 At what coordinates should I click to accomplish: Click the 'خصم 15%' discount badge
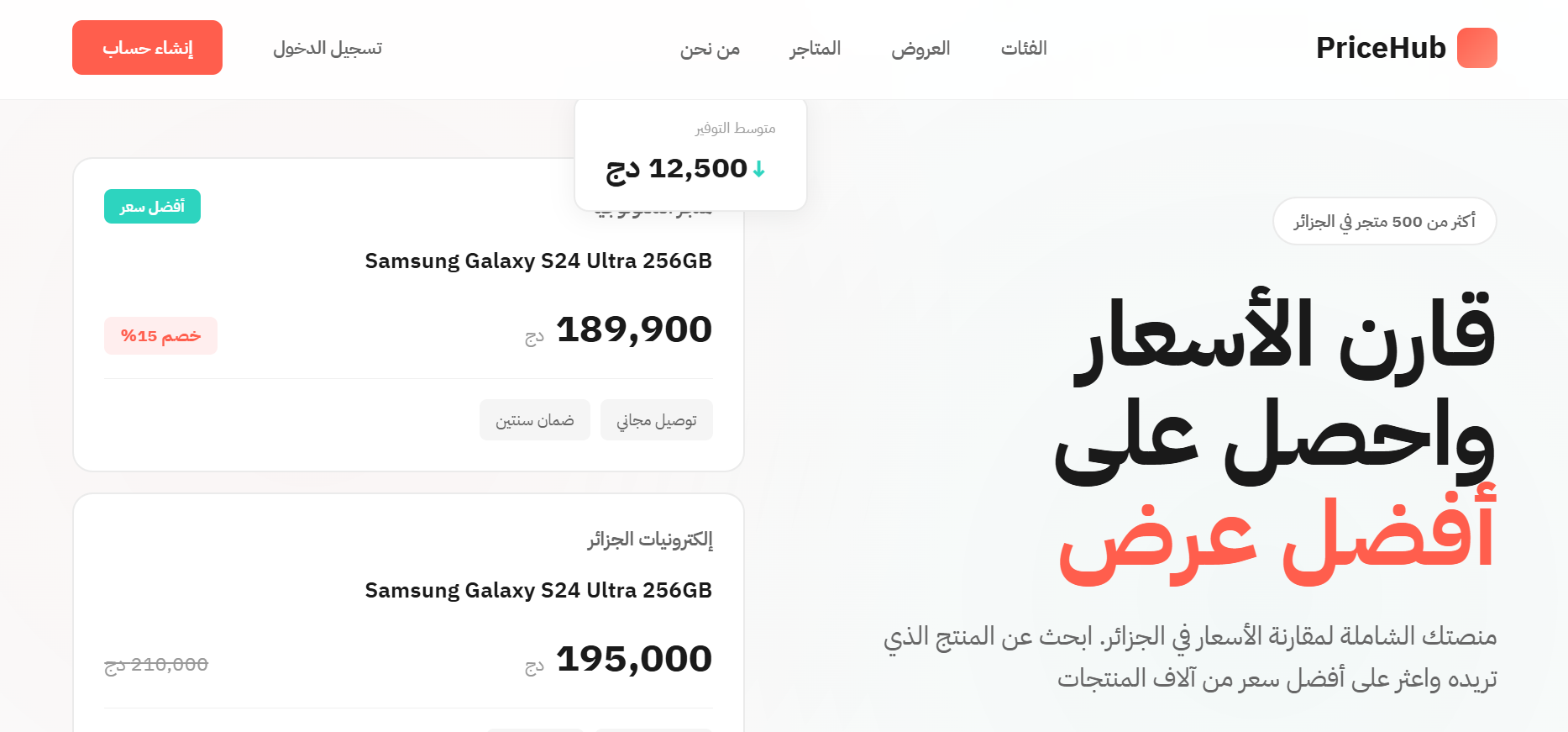tap(160, 335)
